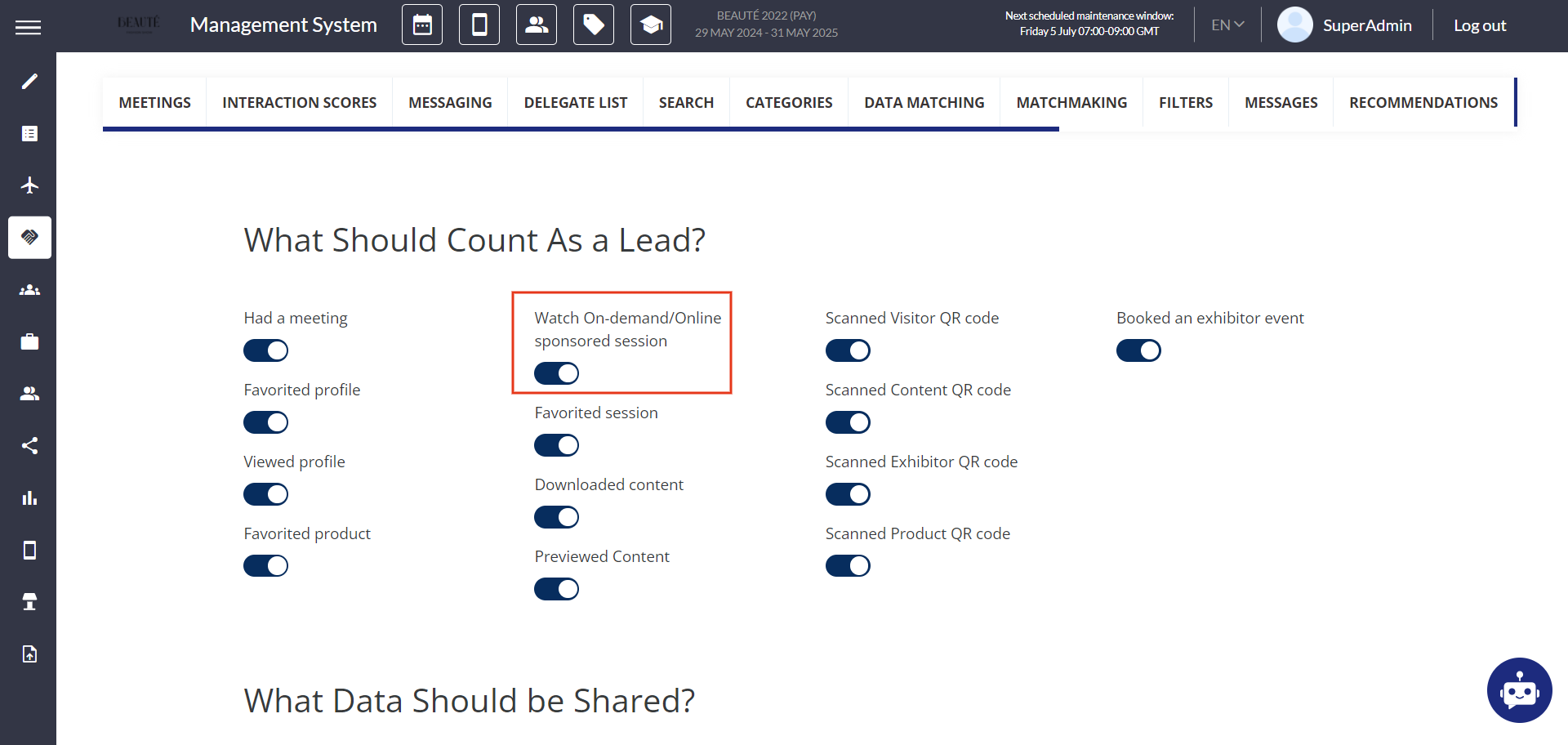The width and height of the screenshot is (1568, 745).
Task: Toggle the Scanned Visitor QR code switch
Action: pos(848,350)
